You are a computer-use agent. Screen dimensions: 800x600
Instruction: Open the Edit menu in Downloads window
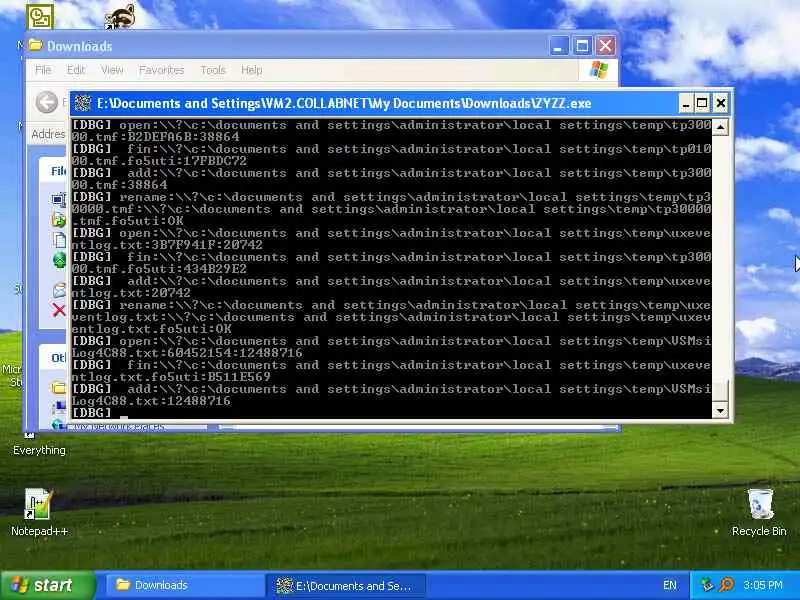[x=76, y=70]
